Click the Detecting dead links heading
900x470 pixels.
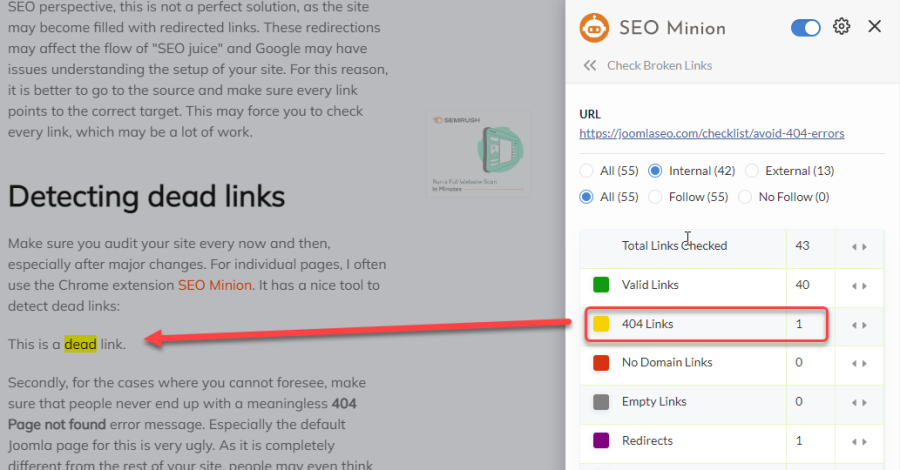(146, 196)
